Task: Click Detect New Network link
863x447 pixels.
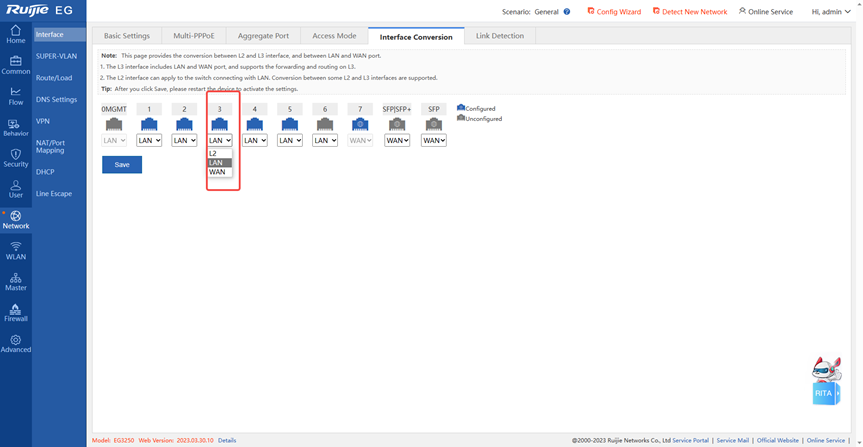Action: click(690, 12)
